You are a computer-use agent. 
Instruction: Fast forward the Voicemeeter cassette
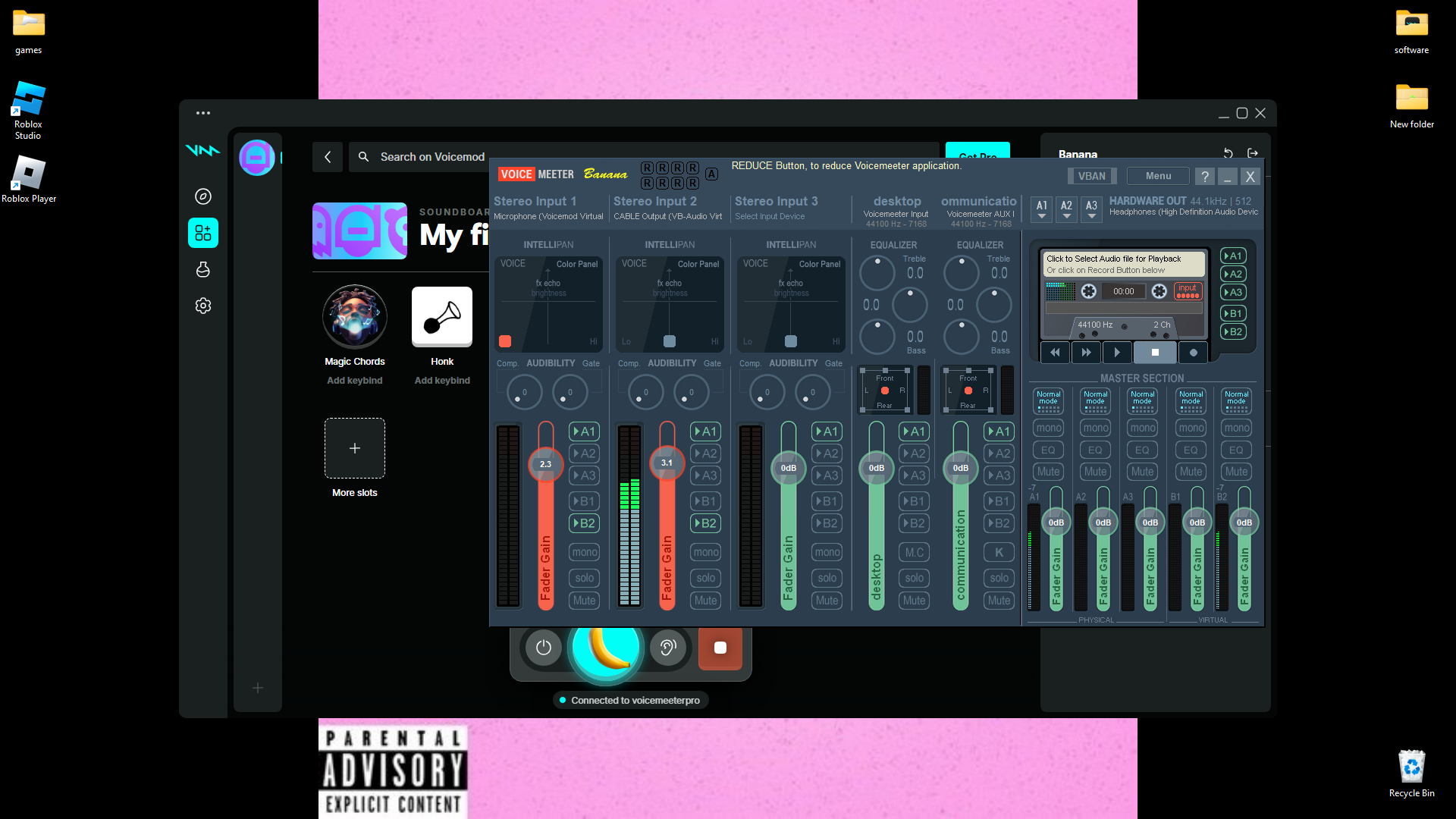tap(1086, 353)
